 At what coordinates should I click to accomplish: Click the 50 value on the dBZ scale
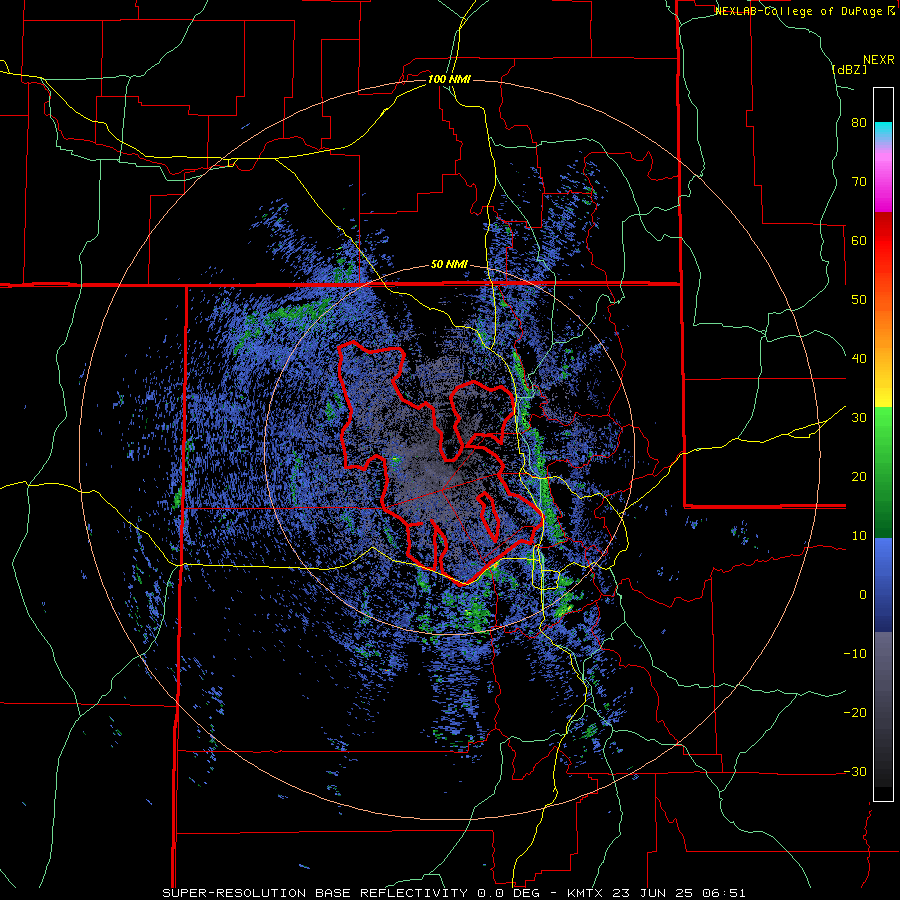(x=859, y=300)
